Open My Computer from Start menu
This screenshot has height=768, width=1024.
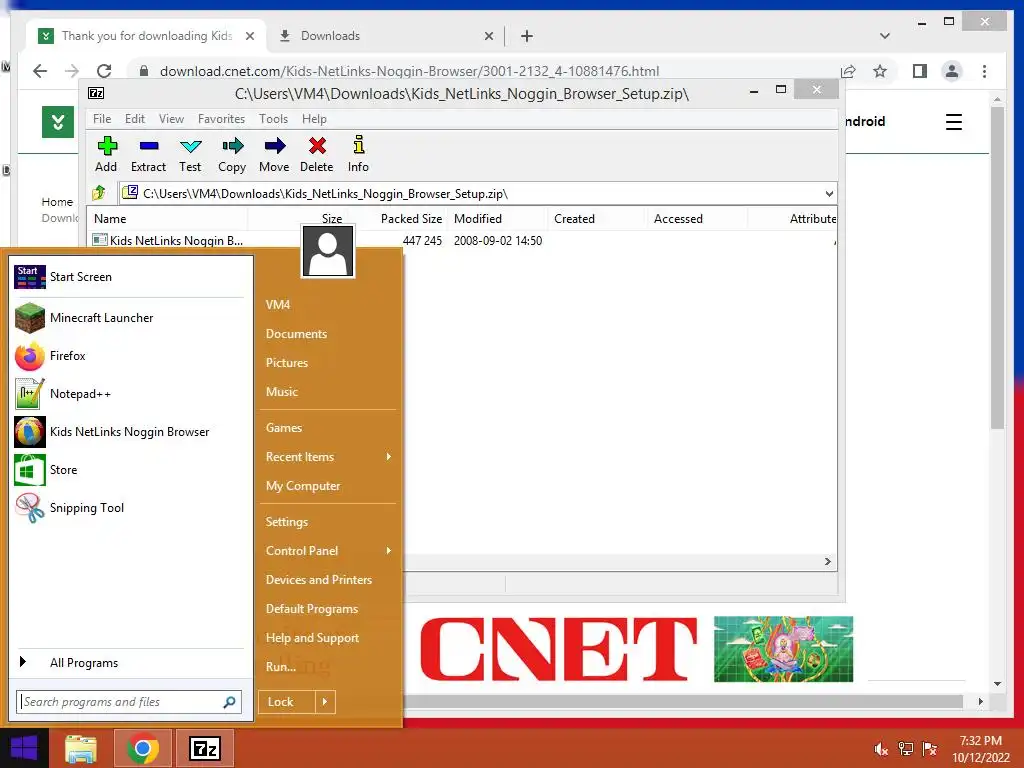pos(303,486)
